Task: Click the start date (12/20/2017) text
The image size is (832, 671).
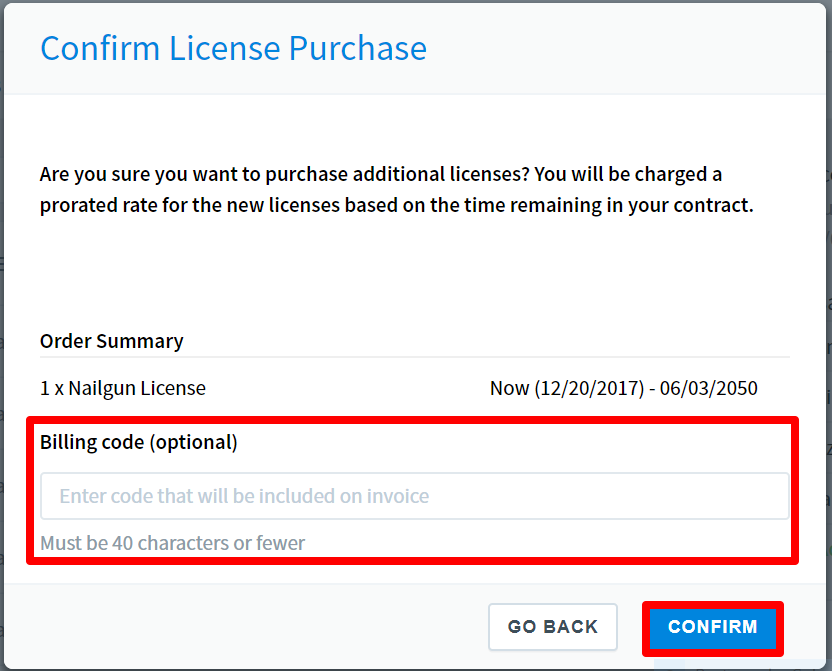Action: tap(589, 388)
